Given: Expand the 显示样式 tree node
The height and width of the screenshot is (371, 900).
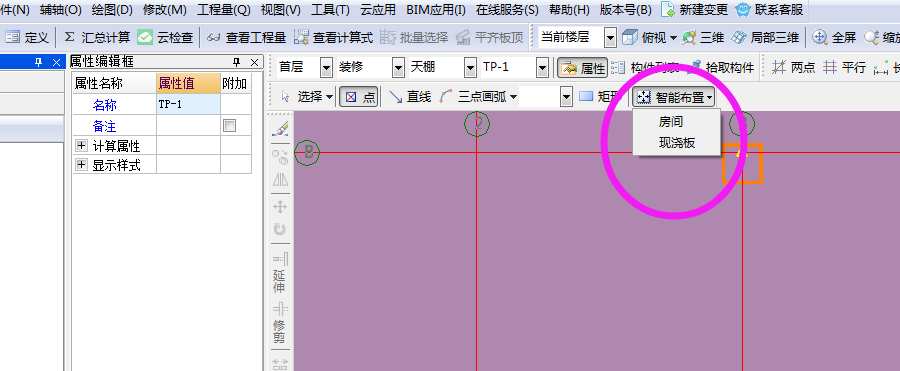Looking at the screenshot, I should [81, 165].
